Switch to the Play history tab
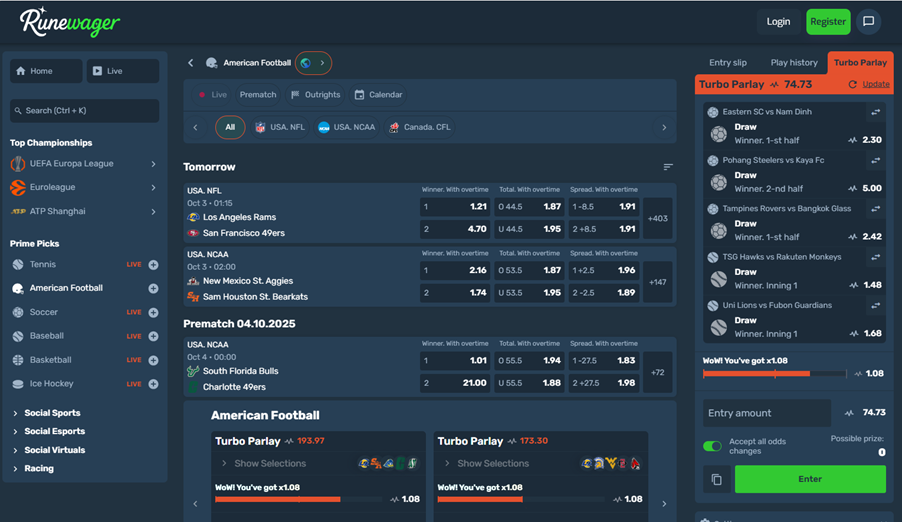Image resolution: width=902 pixels, height=522 pixels. (x=794, y=63)
